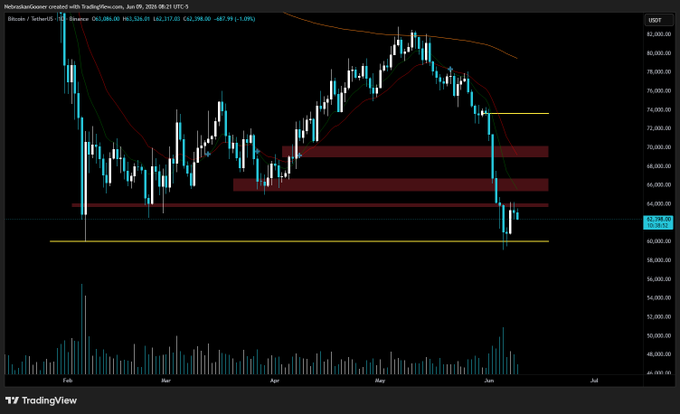Click the 54,000.00 price axis label
This screenshot has width=680, height=414.
659,298
